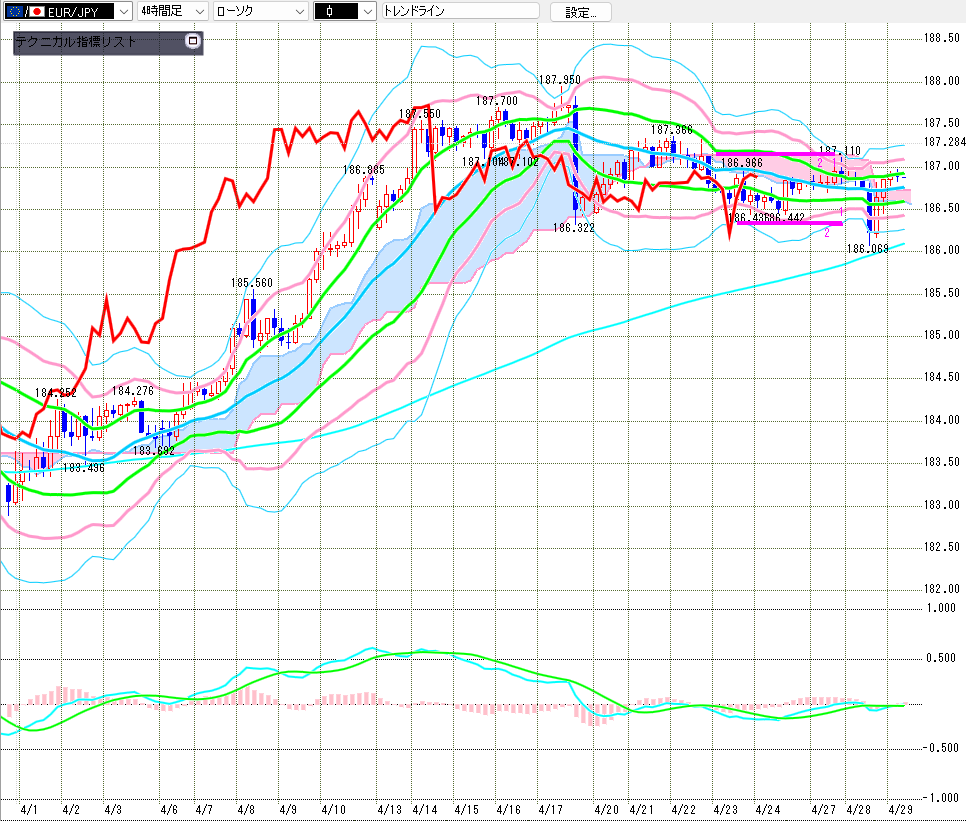The image size is (966, 821).
Task: Open the EUR/JPY currency pair dropdown
Action: tap(122, 12)
